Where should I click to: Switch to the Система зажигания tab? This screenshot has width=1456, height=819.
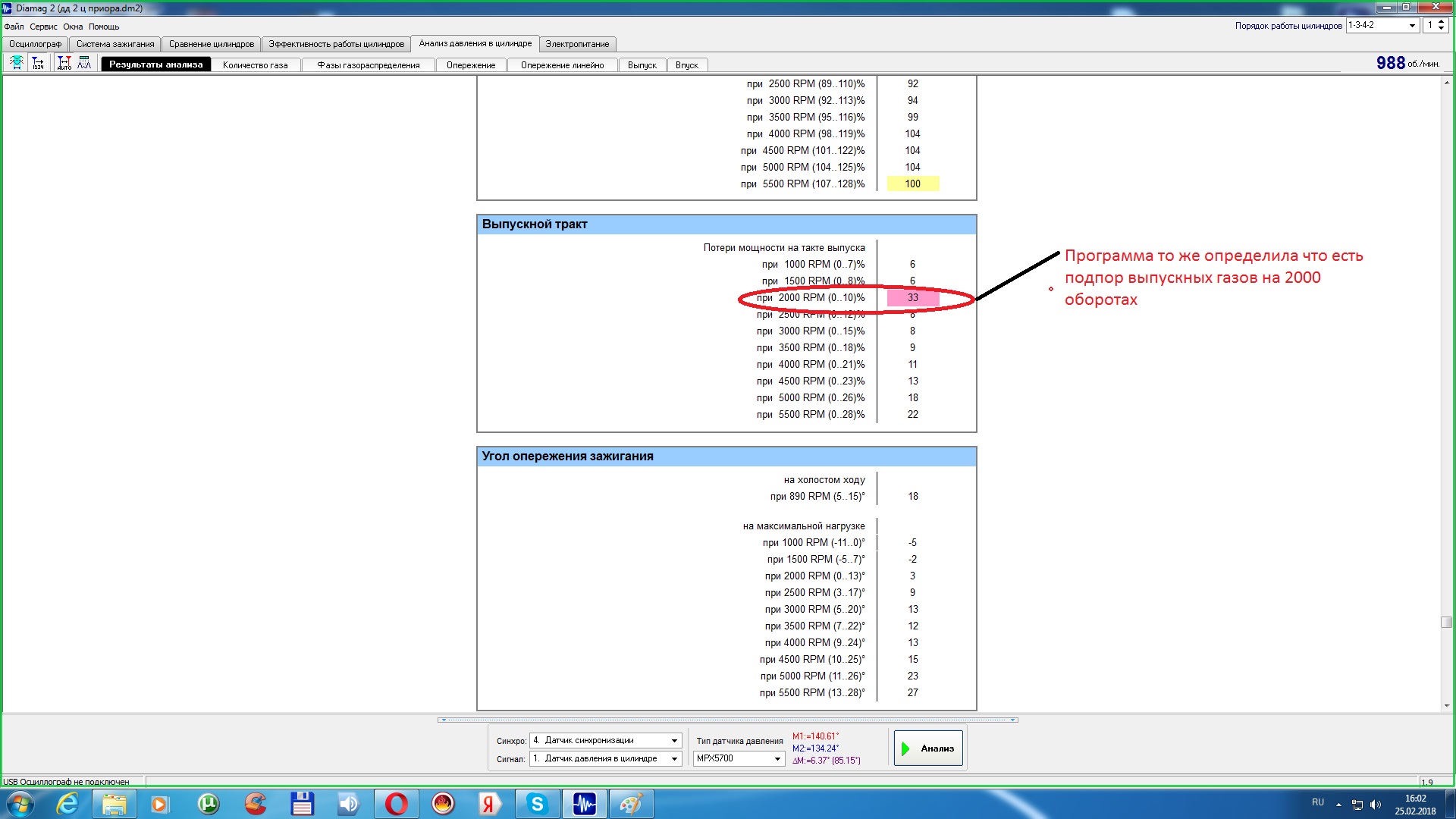pos(115,44)
